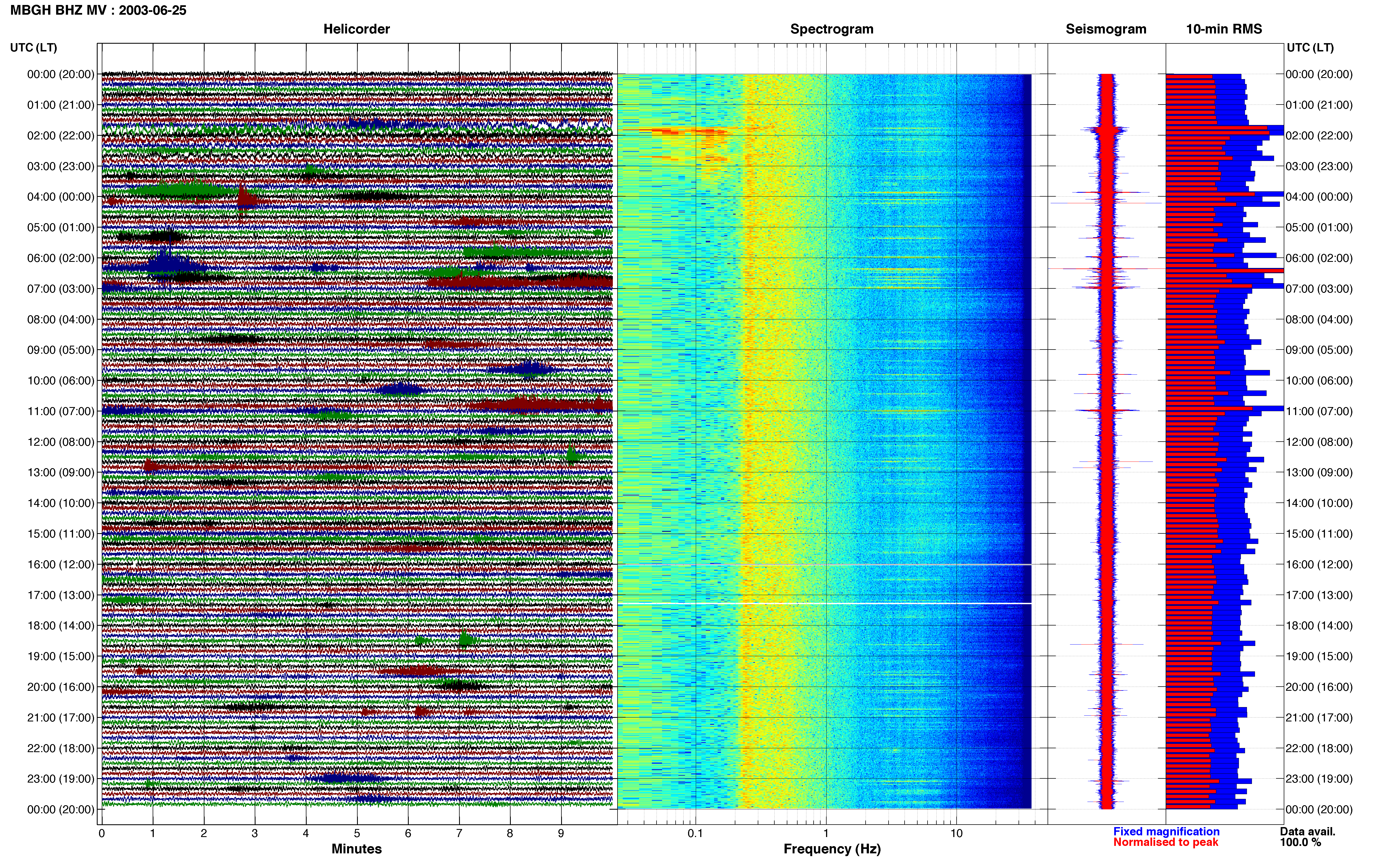
Task: Select the Minutes axis tick "1"
Action: [x=153, y=833]
